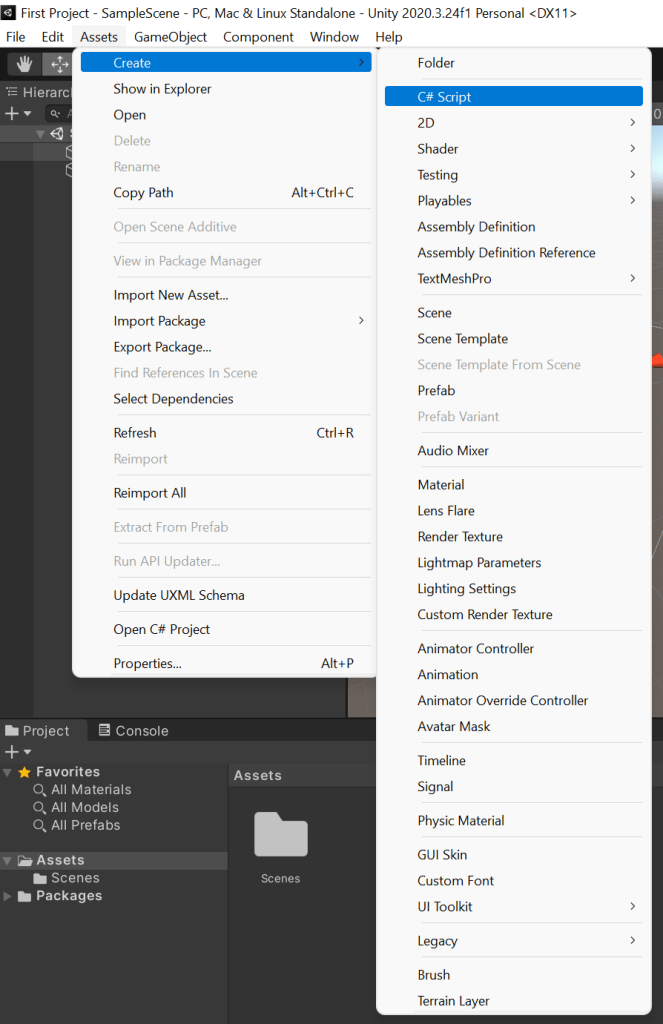Select the Hand tool in toolbar

pyautogui.click(x=24, y=64)
